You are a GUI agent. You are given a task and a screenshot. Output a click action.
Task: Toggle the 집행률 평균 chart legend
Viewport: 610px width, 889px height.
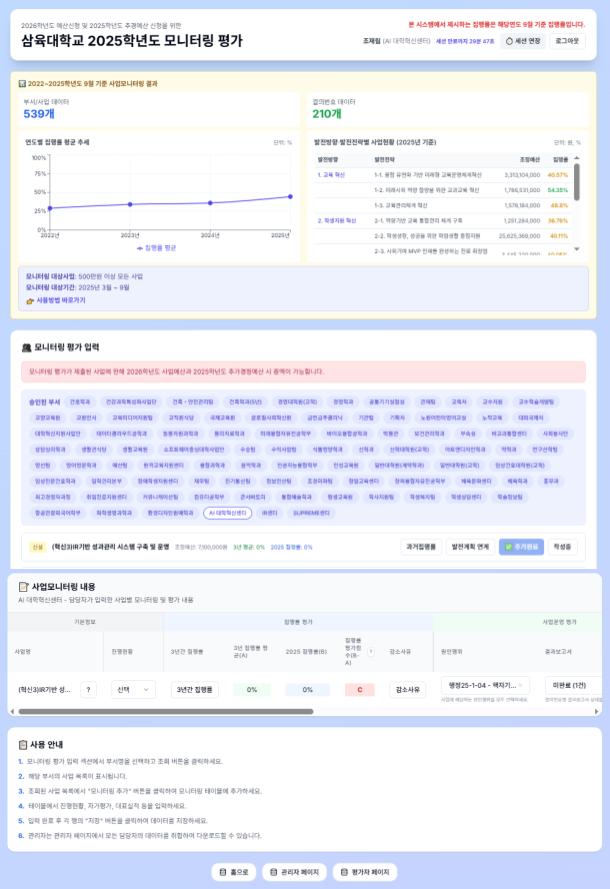156,248
